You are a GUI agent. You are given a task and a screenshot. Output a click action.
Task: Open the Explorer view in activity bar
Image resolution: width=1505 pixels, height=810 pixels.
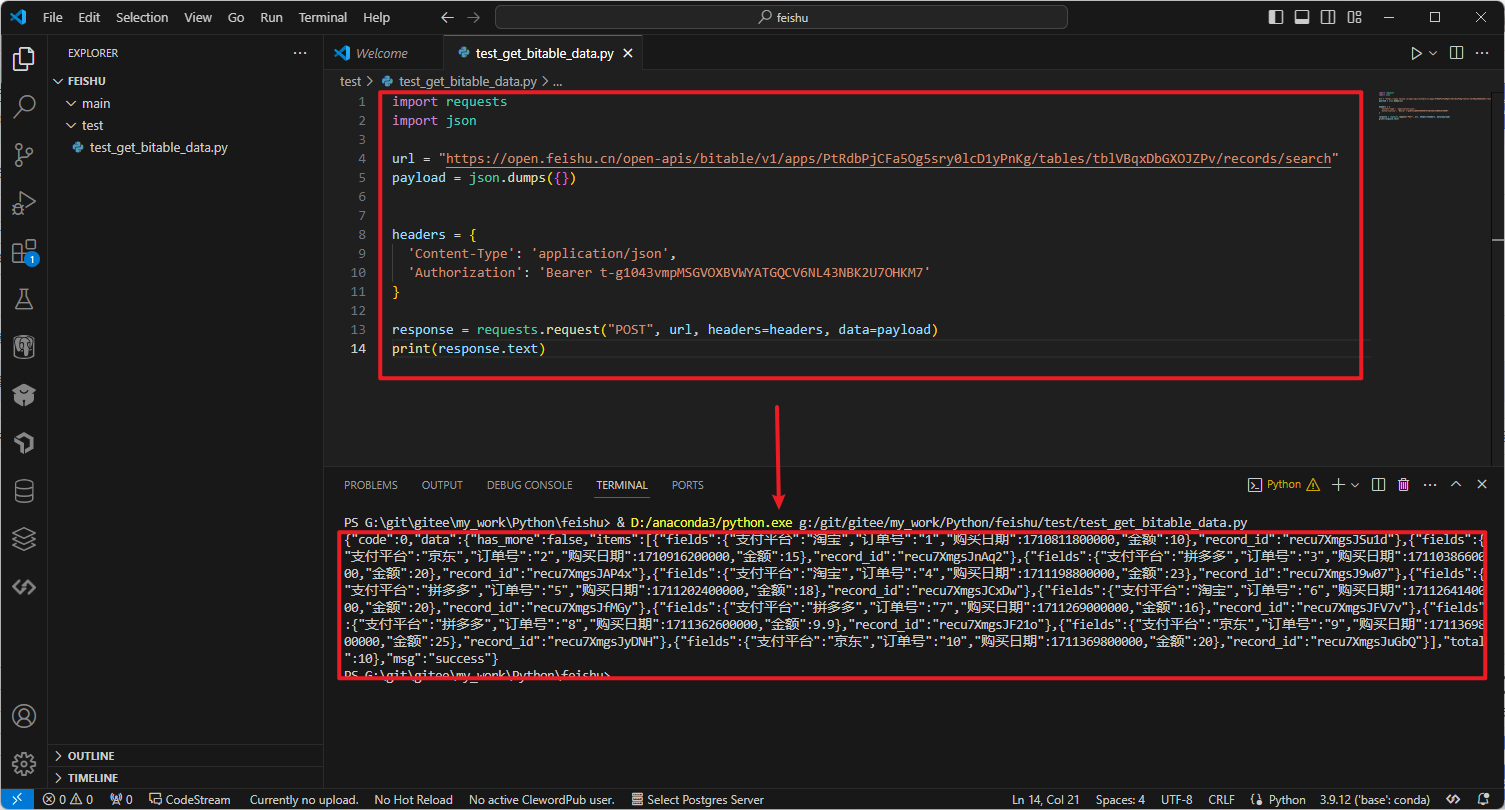point(24,59)
